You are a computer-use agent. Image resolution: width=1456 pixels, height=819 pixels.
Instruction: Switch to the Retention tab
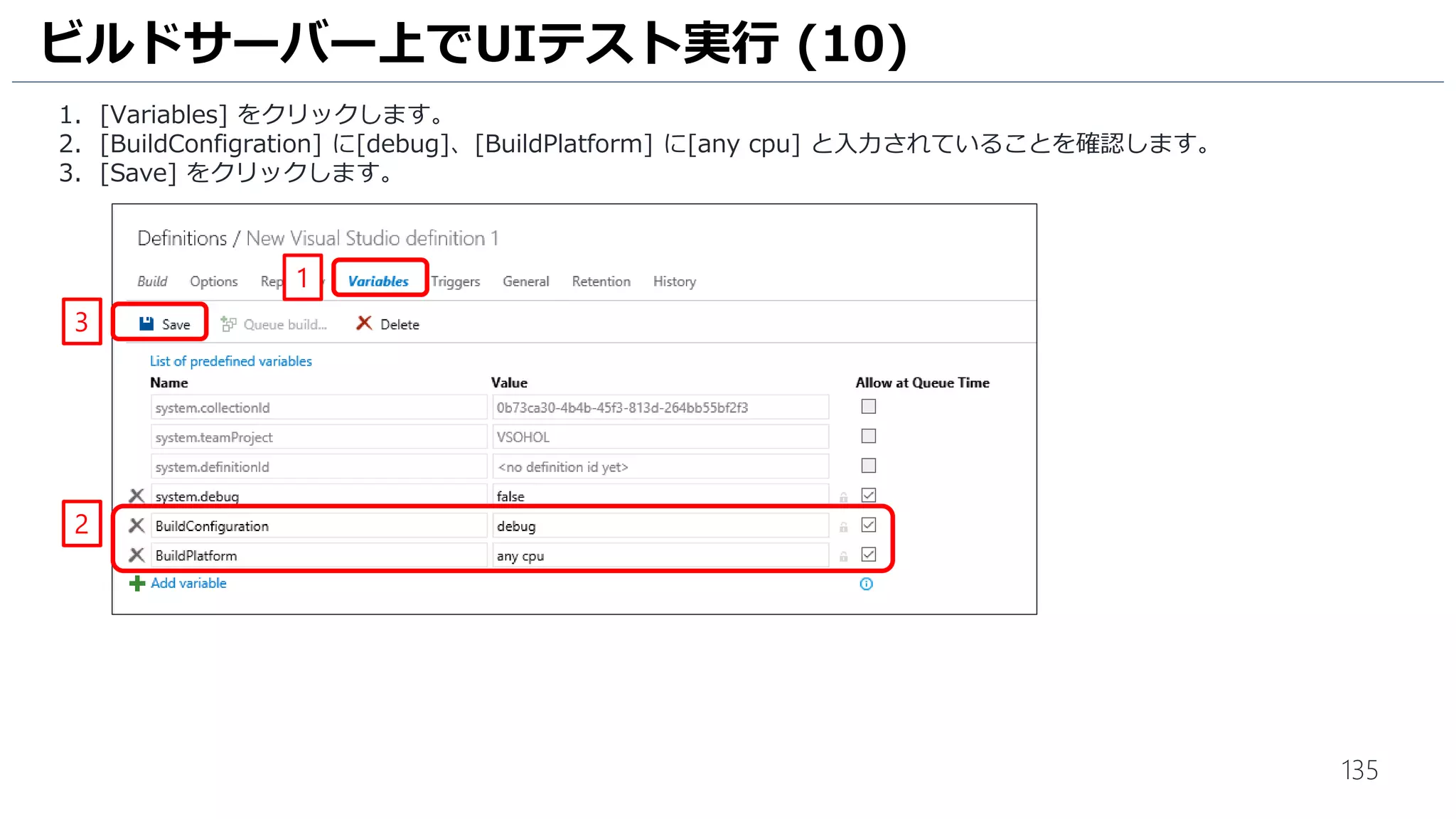(x=601, y=282)
